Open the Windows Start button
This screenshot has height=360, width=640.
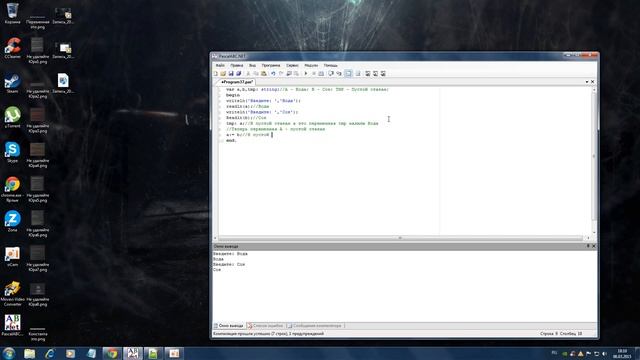click(9, 353)
